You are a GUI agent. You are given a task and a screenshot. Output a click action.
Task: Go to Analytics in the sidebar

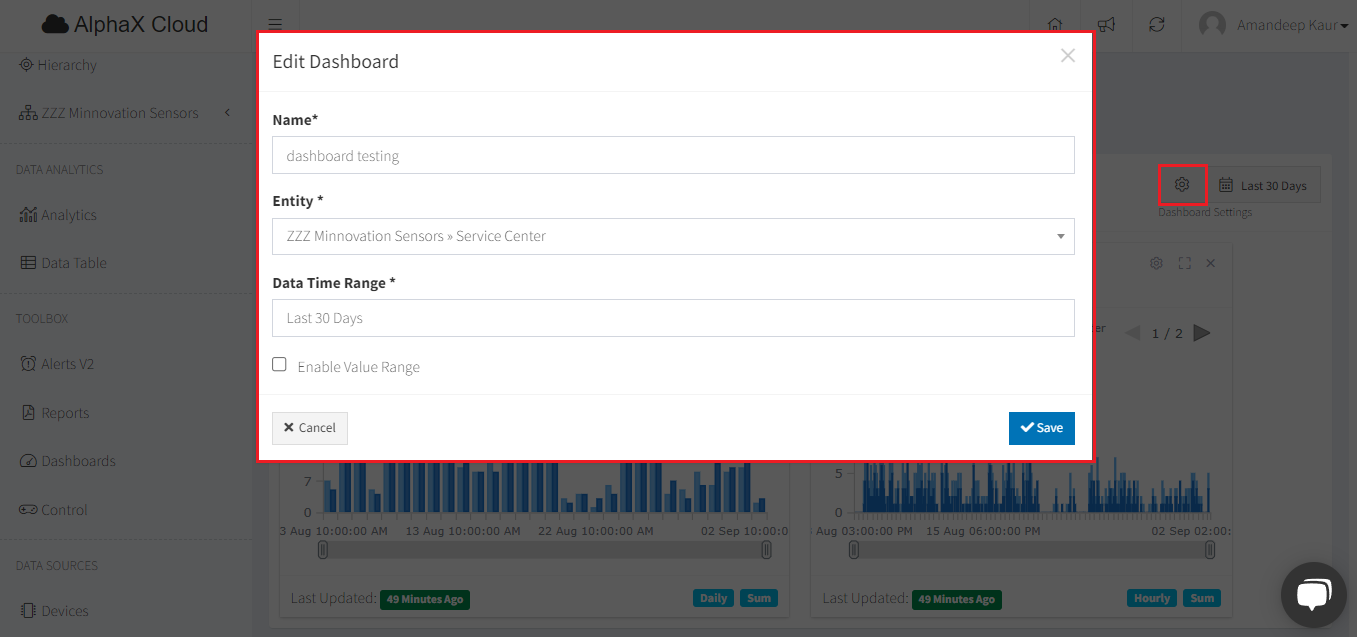[68, 215]
